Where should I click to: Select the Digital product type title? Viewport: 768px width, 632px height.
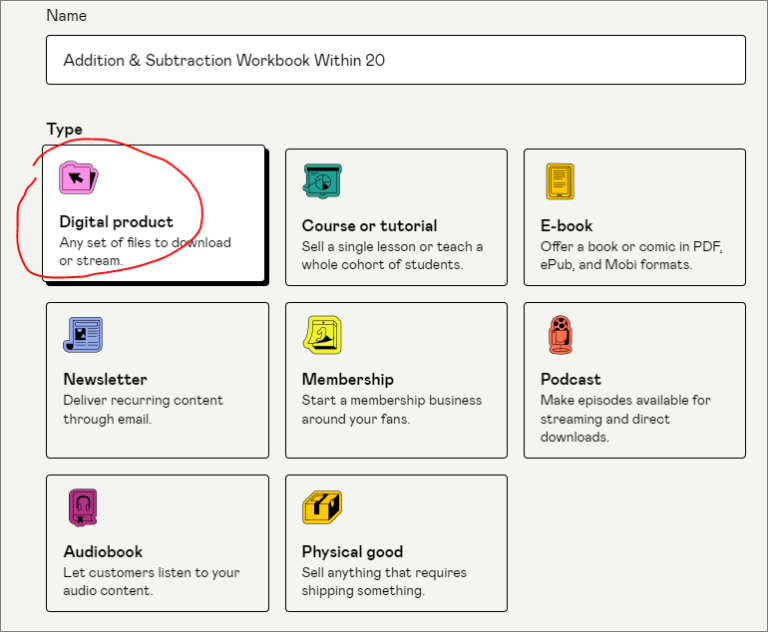[x=116, y=222]
